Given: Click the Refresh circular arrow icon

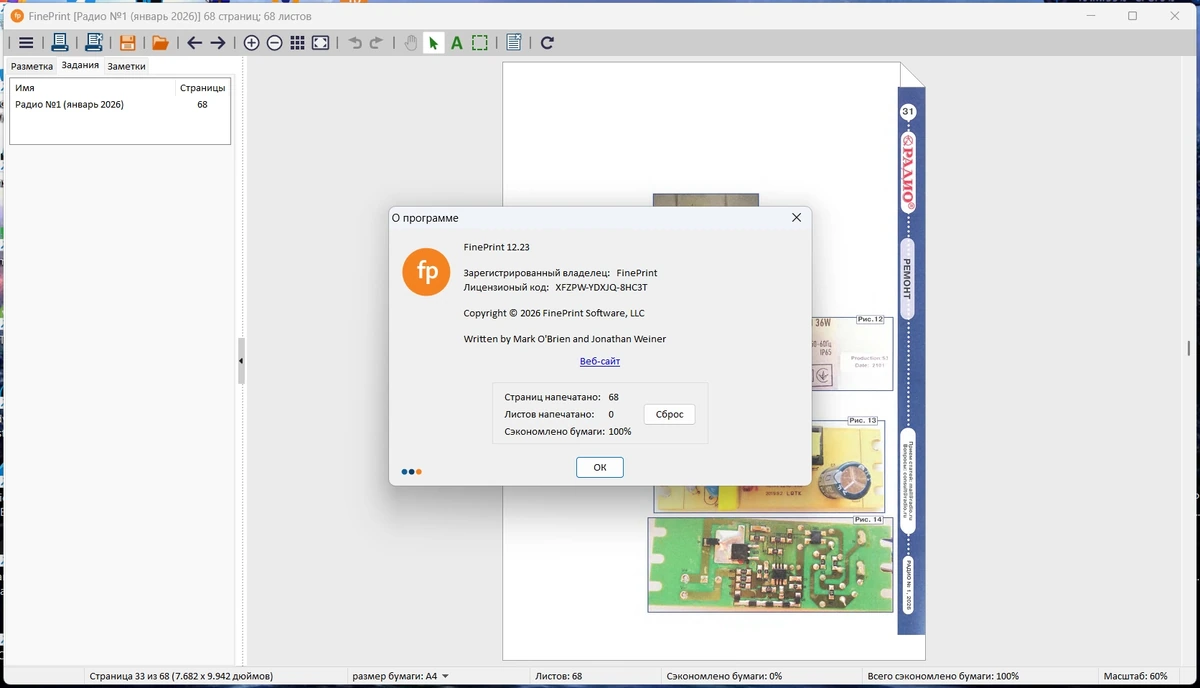Looking at the screenshot, I should (x=547, y=43).
